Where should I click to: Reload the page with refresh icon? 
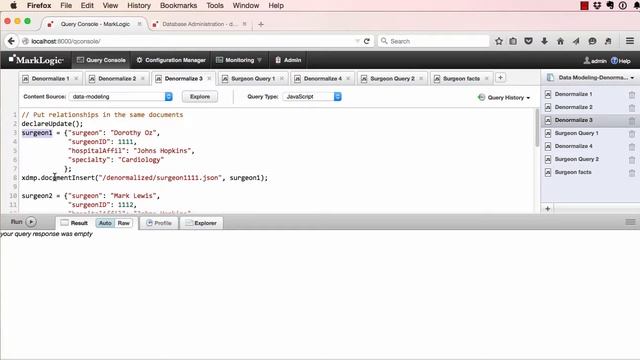(x=367, y=41)
